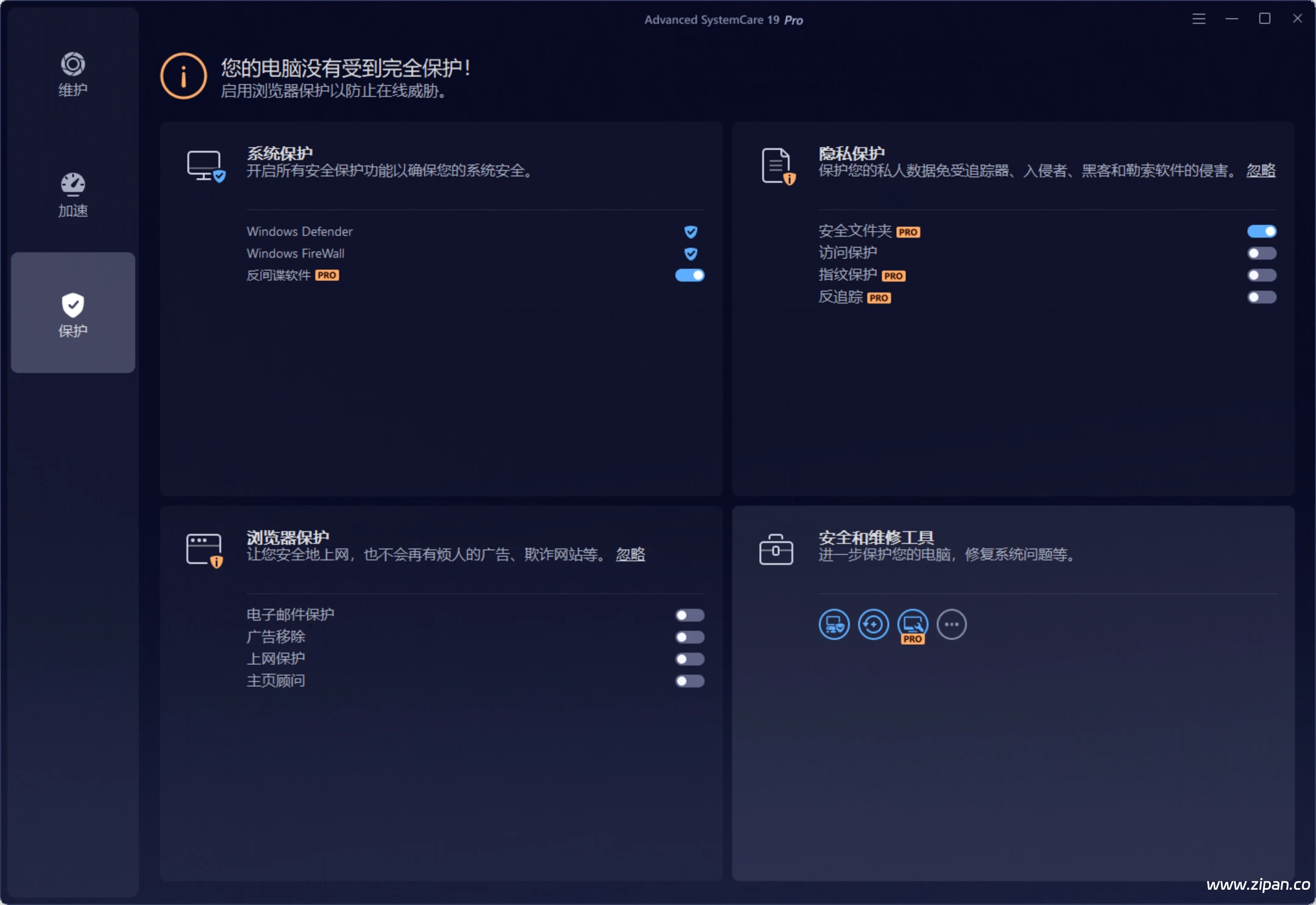Enable the 电子邮件保护 toggle
The image size is (1316, 905).
pos(690,616)
